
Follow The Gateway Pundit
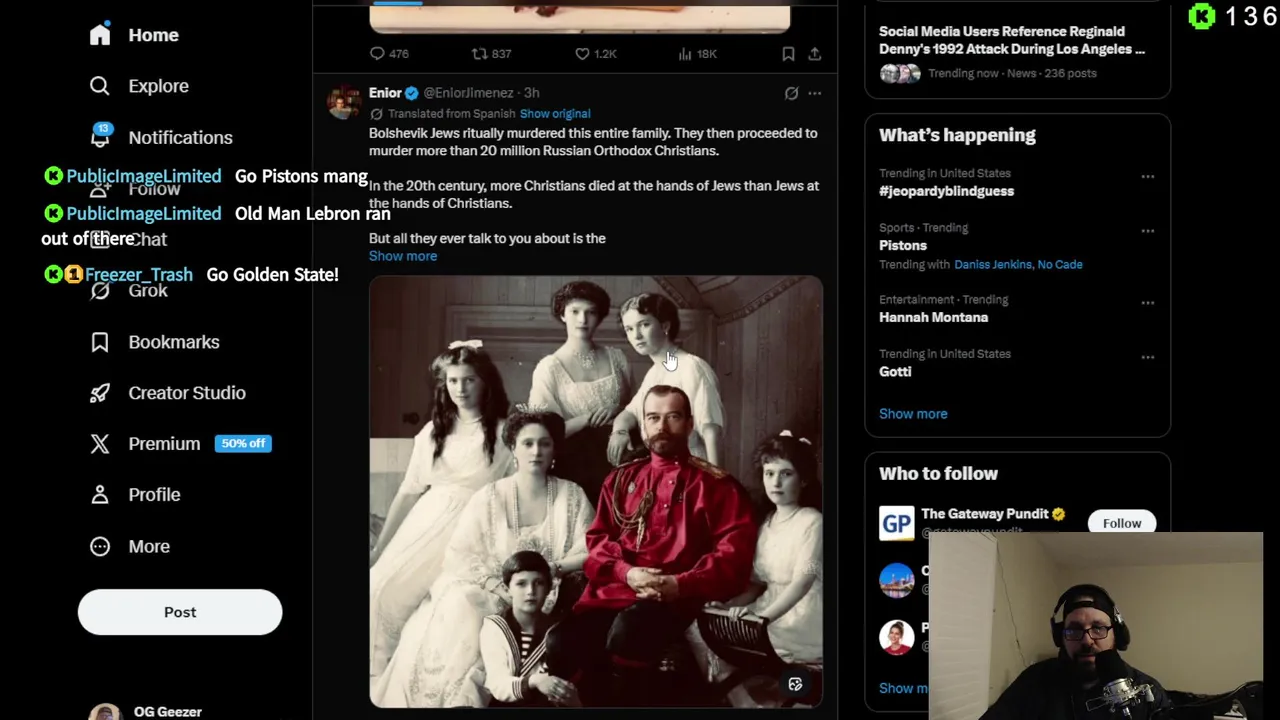pos(1122,523)
